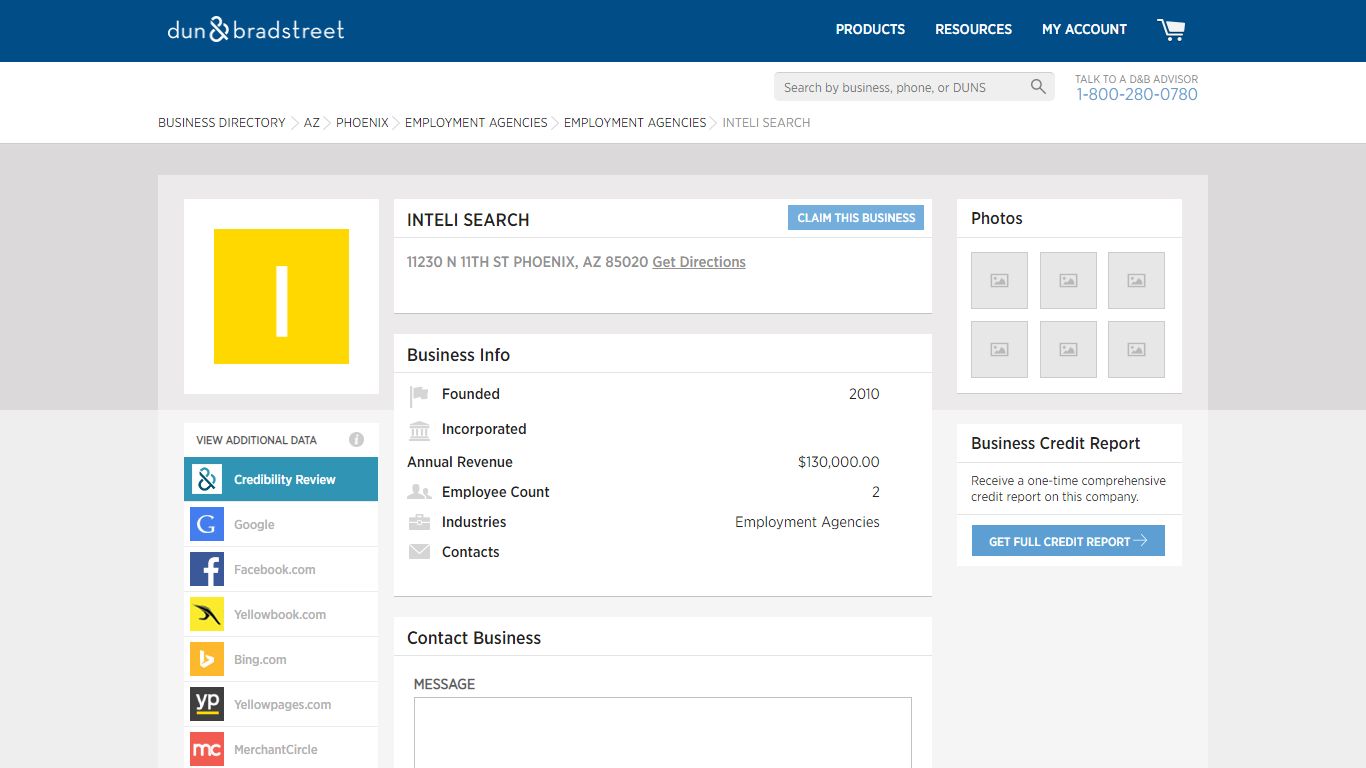Image resolution: width=1366 pixels, height=768 pixels.
Task: Click the Google G icon
Action: (x=207, y=524)
